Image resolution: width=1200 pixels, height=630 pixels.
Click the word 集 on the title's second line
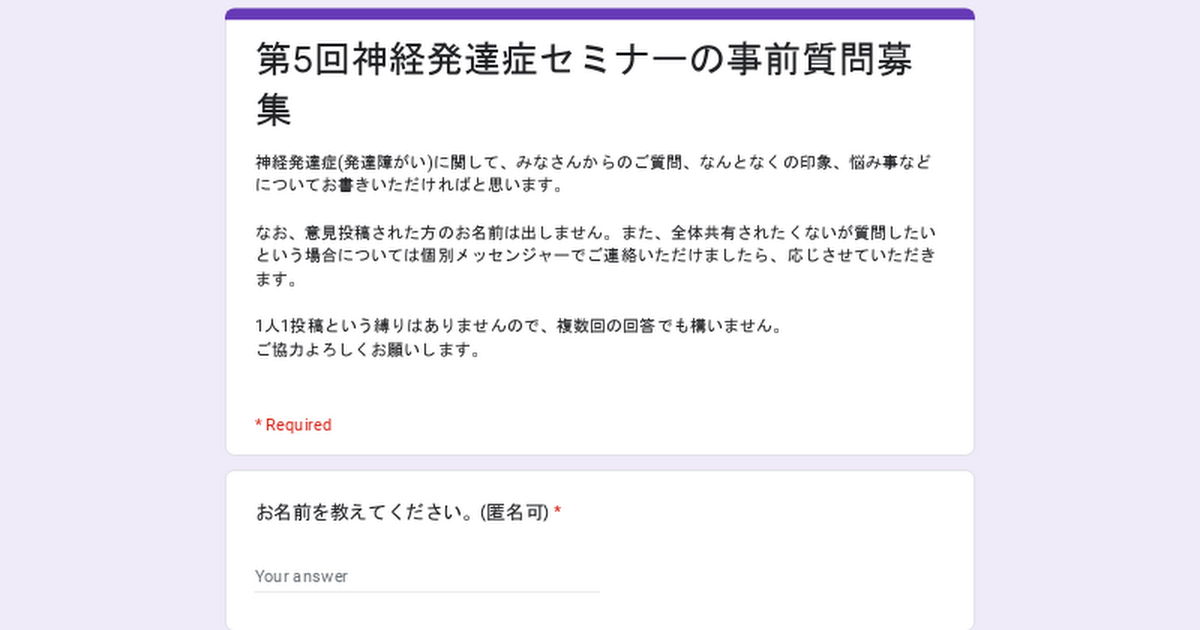[274, 110]
